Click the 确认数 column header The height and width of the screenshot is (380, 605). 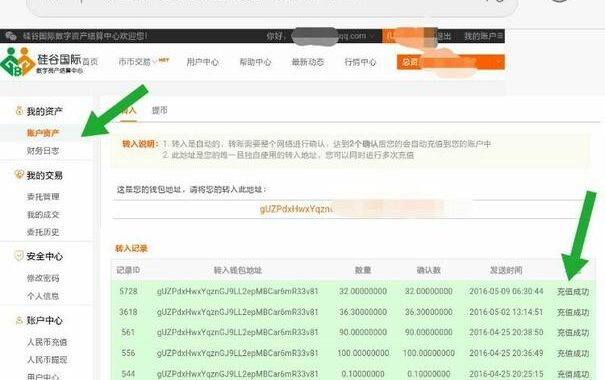(x=428, y=270)
